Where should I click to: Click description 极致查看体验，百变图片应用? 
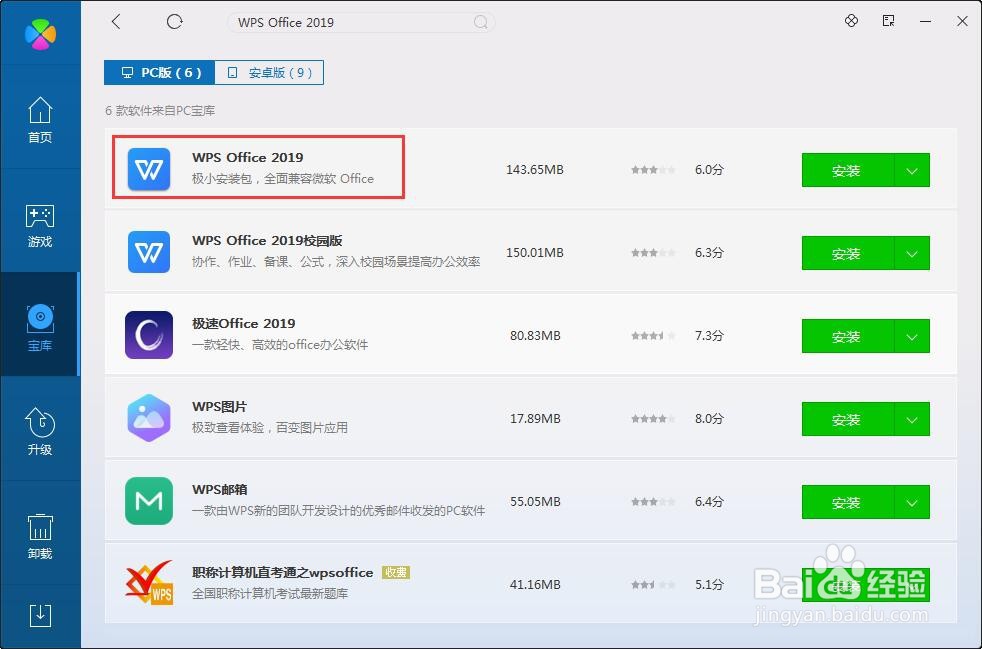tap(269, 428)
